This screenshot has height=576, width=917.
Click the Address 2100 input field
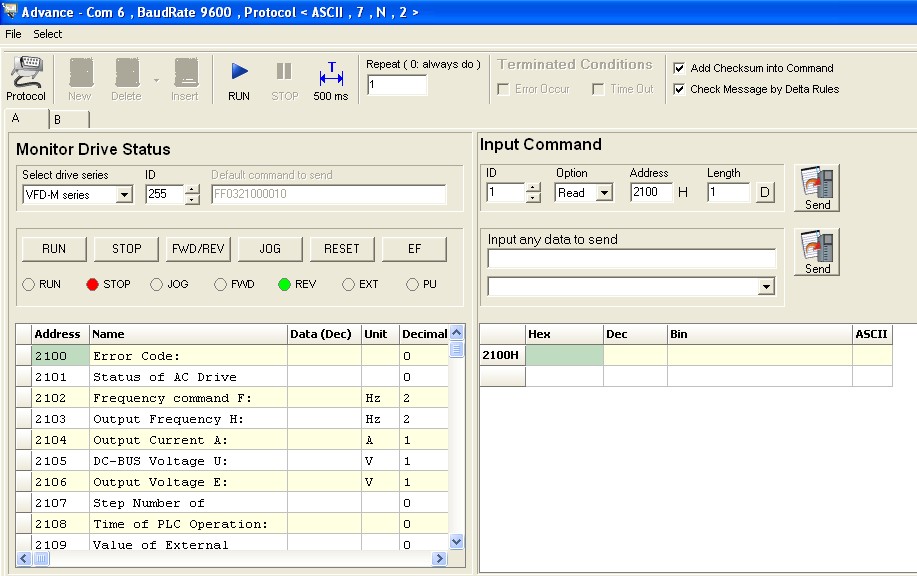(x=651, y=192)
